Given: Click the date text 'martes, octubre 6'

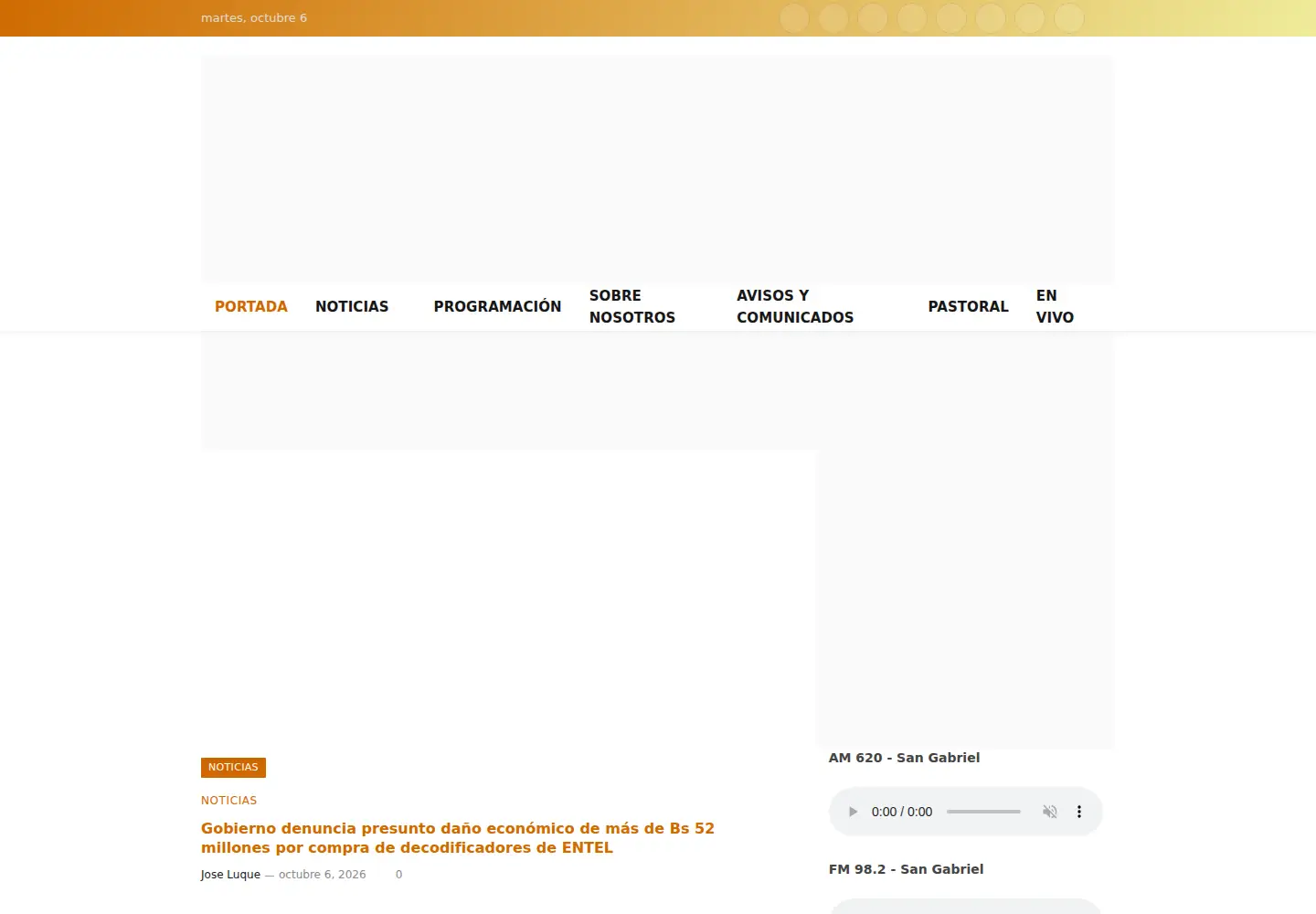Looking at the screenshot, I should pyautogui.click(x=254, y=18).
